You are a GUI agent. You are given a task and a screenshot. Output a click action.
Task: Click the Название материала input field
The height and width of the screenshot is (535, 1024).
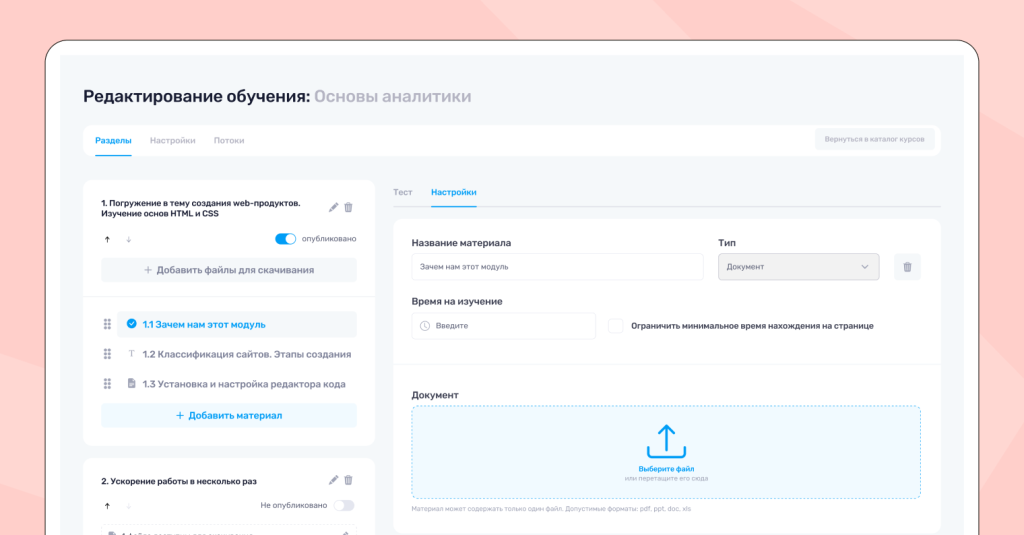point(557,267)
